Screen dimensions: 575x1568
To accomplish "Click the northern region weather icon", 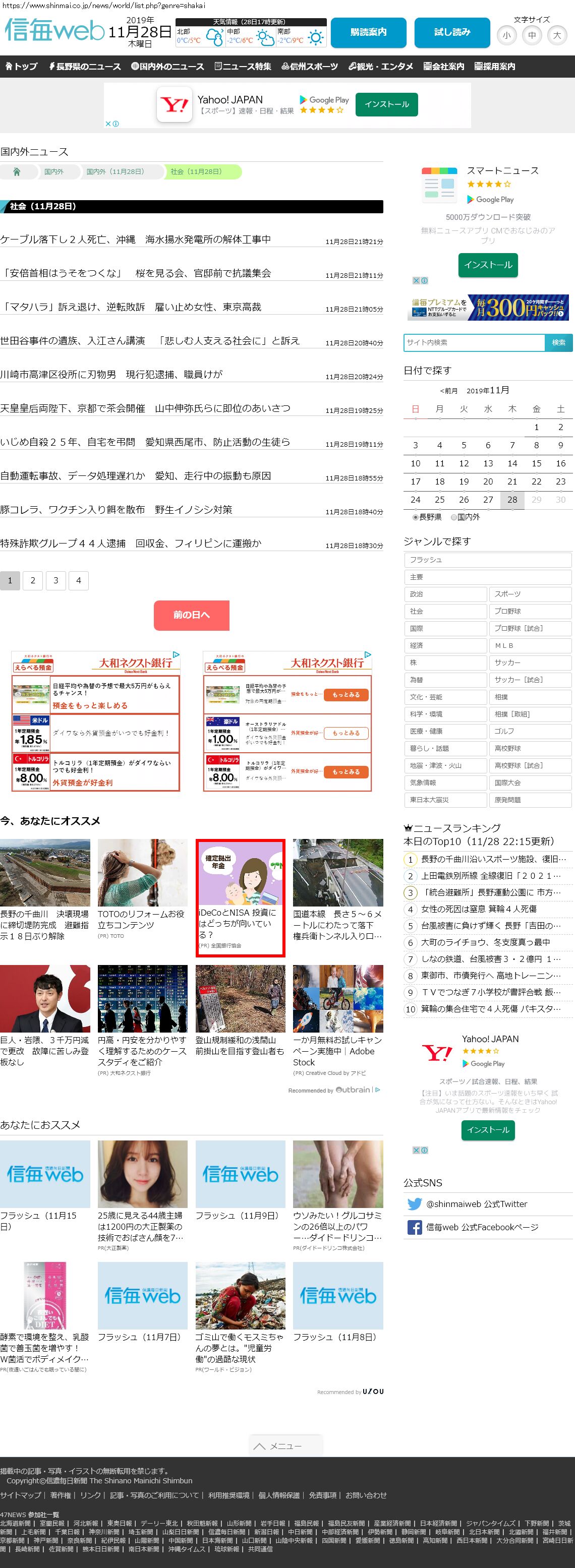I will [x=214, y=39].
